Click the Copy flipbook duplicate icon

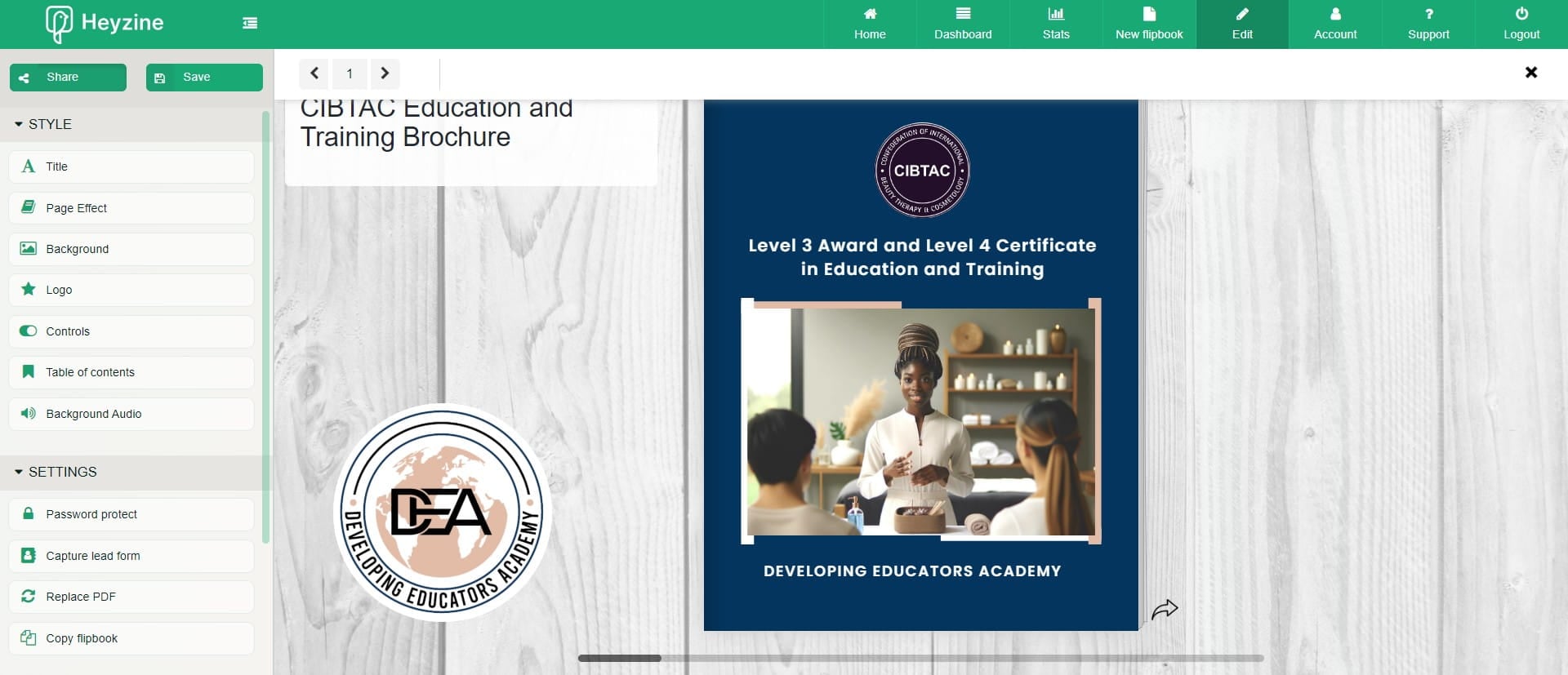[x=29, y=637]
